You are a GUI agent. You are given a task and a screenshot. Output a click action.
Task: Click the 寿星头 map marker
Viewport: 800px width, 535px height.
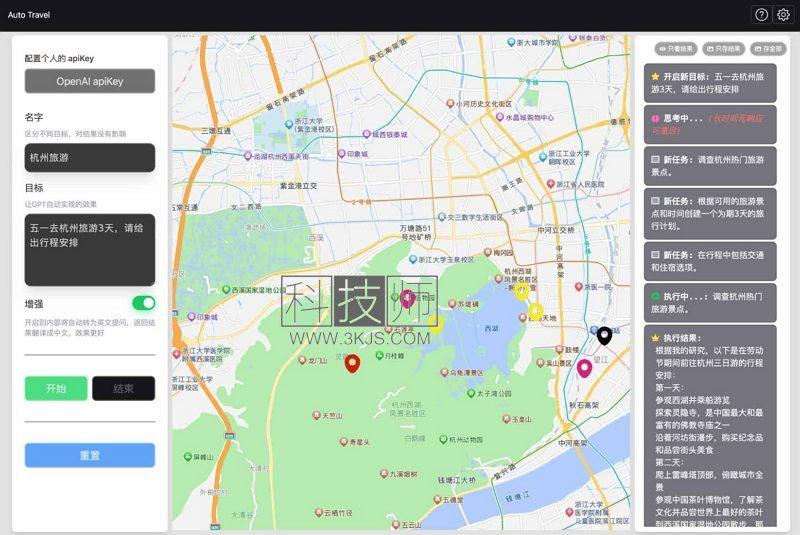(344, 441)
